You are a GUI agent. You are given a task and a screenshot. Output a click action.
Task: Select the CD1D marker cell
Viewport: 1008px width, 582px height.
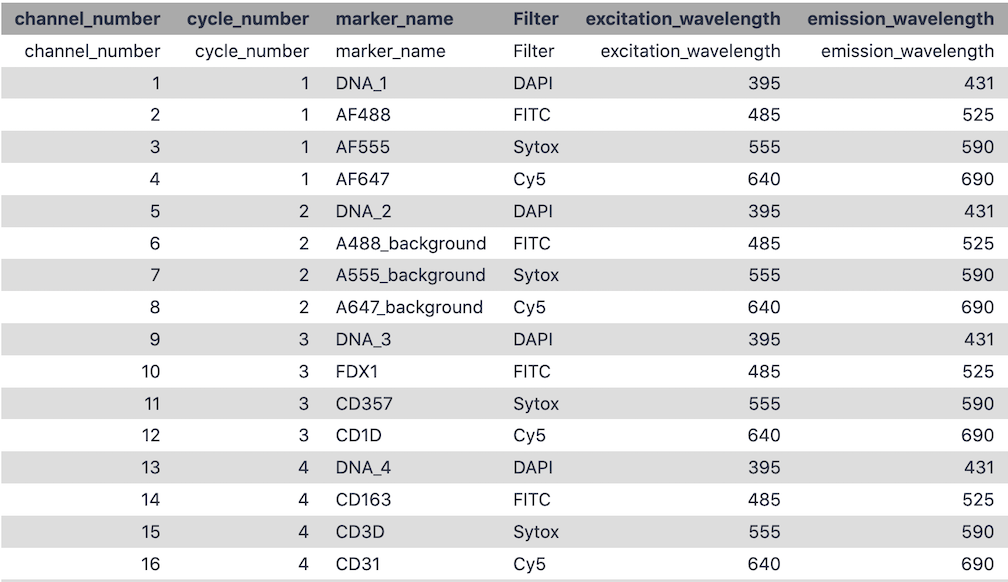pyautogui.click(x=359, y=435)
